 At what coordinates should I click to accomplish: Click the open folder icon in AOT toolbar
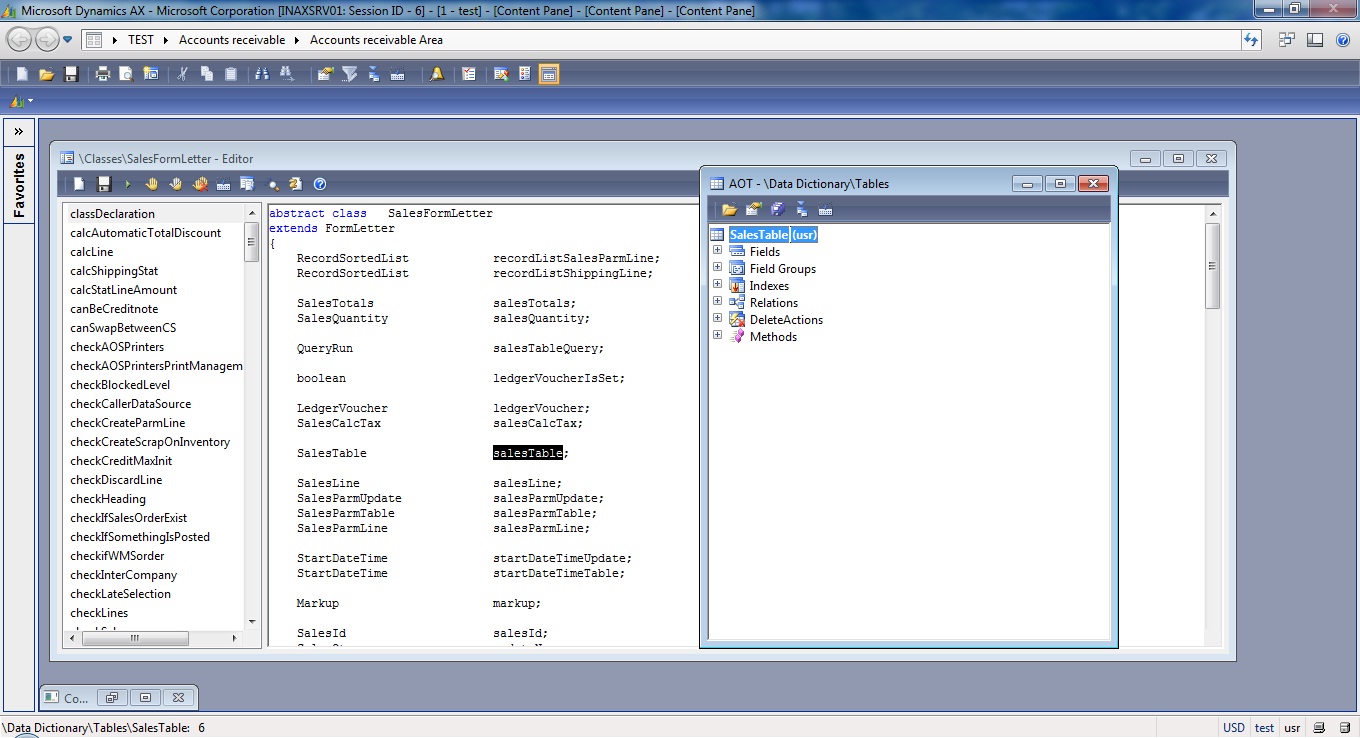[x=729, y=209]
